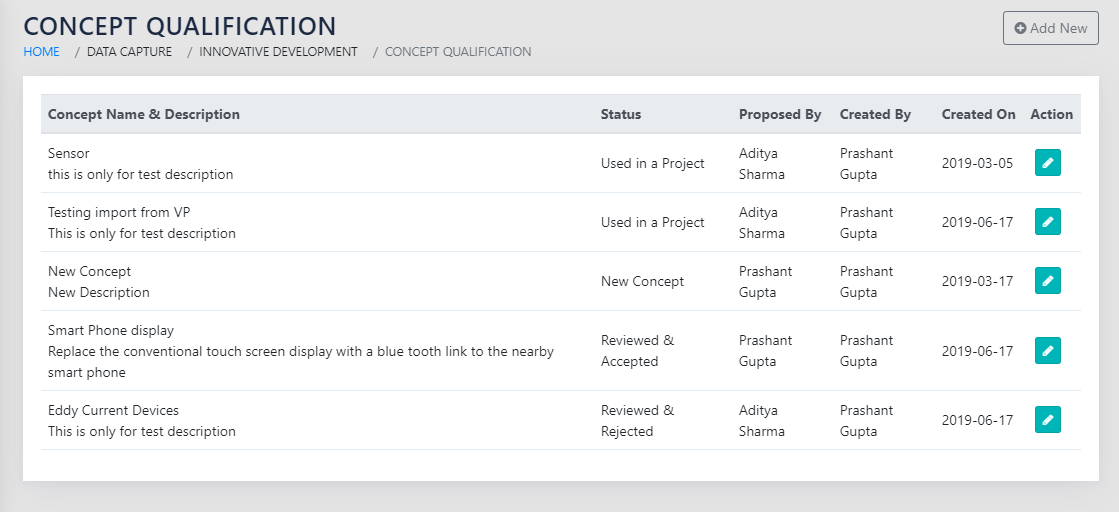Viewport: 1119px width, 512px height.
Task: Click the Created On column header
Action: click(978, 114)
